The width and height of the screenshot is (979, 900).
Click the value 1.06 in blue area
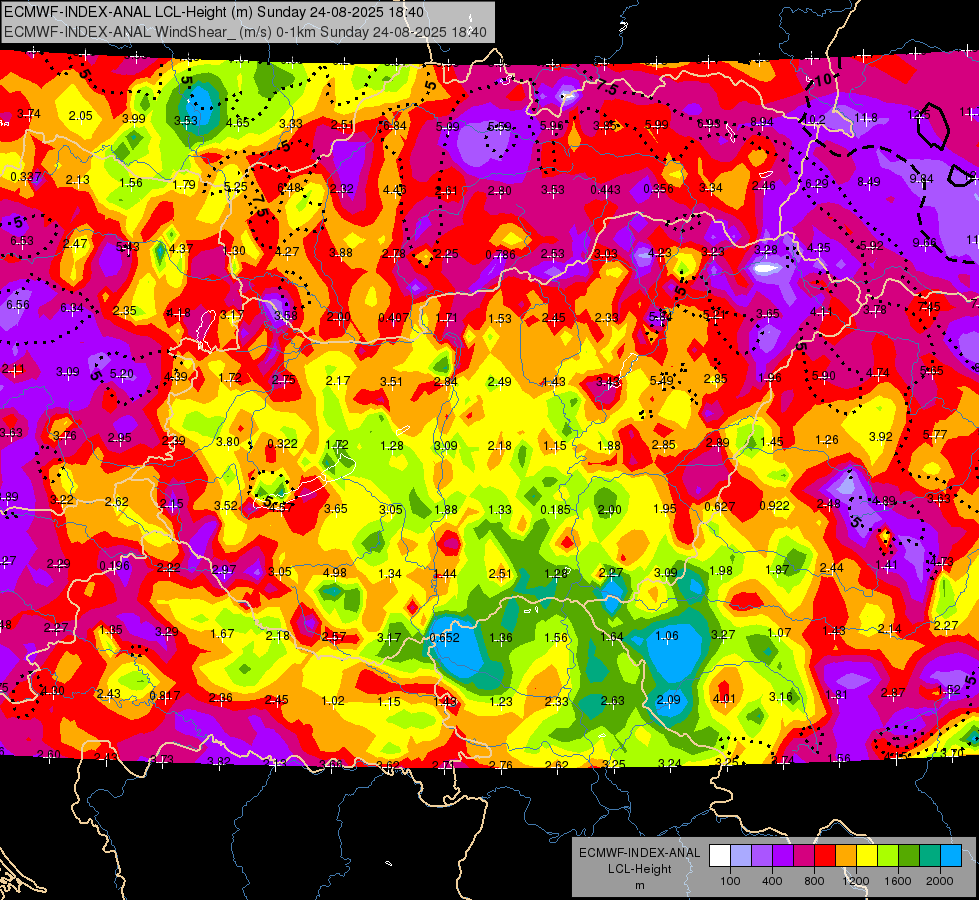click(667, 636)
